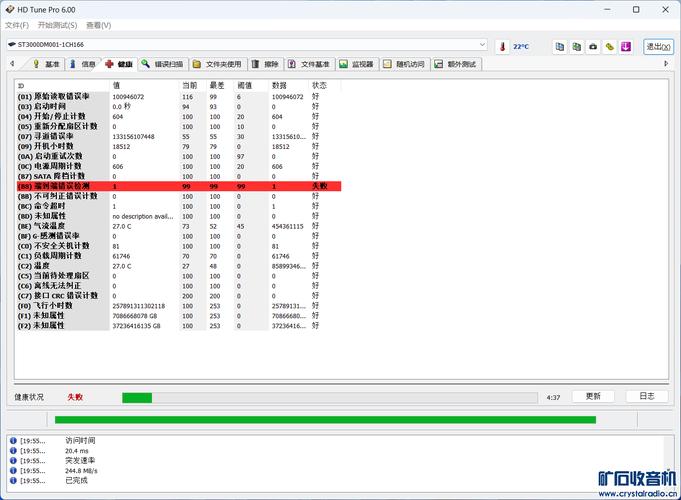Click the ID column header

pos(62,86)
